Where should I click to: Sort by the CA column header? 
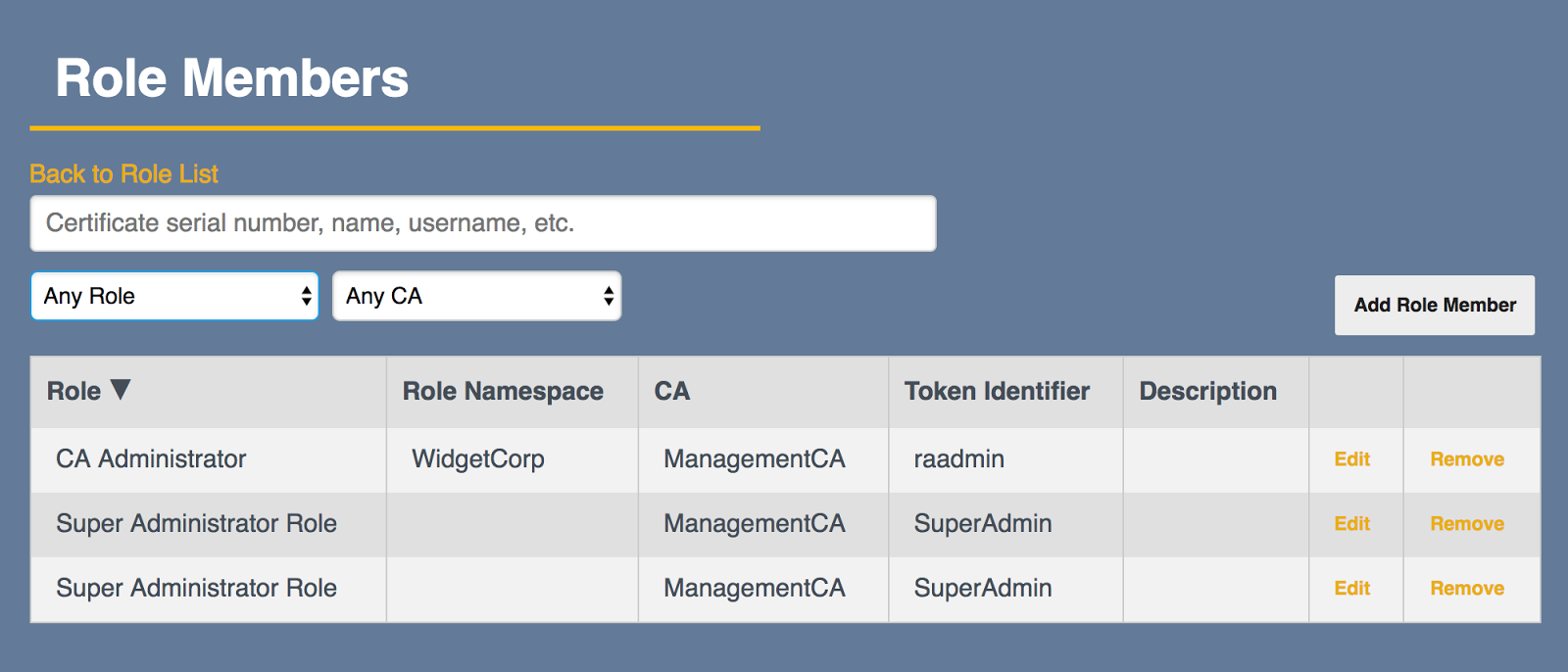[672, 392]
